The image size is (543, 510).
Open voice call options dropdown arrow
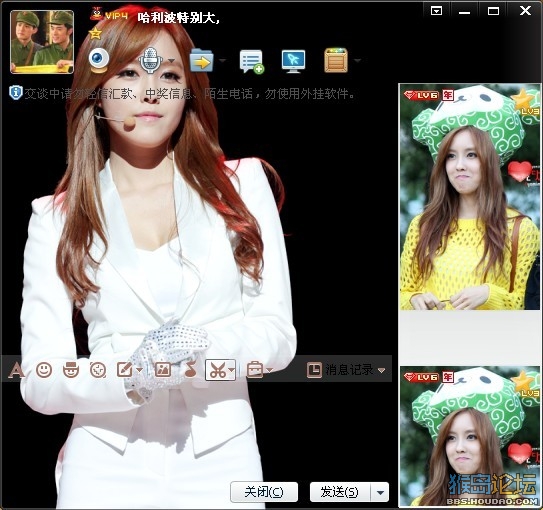171,61
